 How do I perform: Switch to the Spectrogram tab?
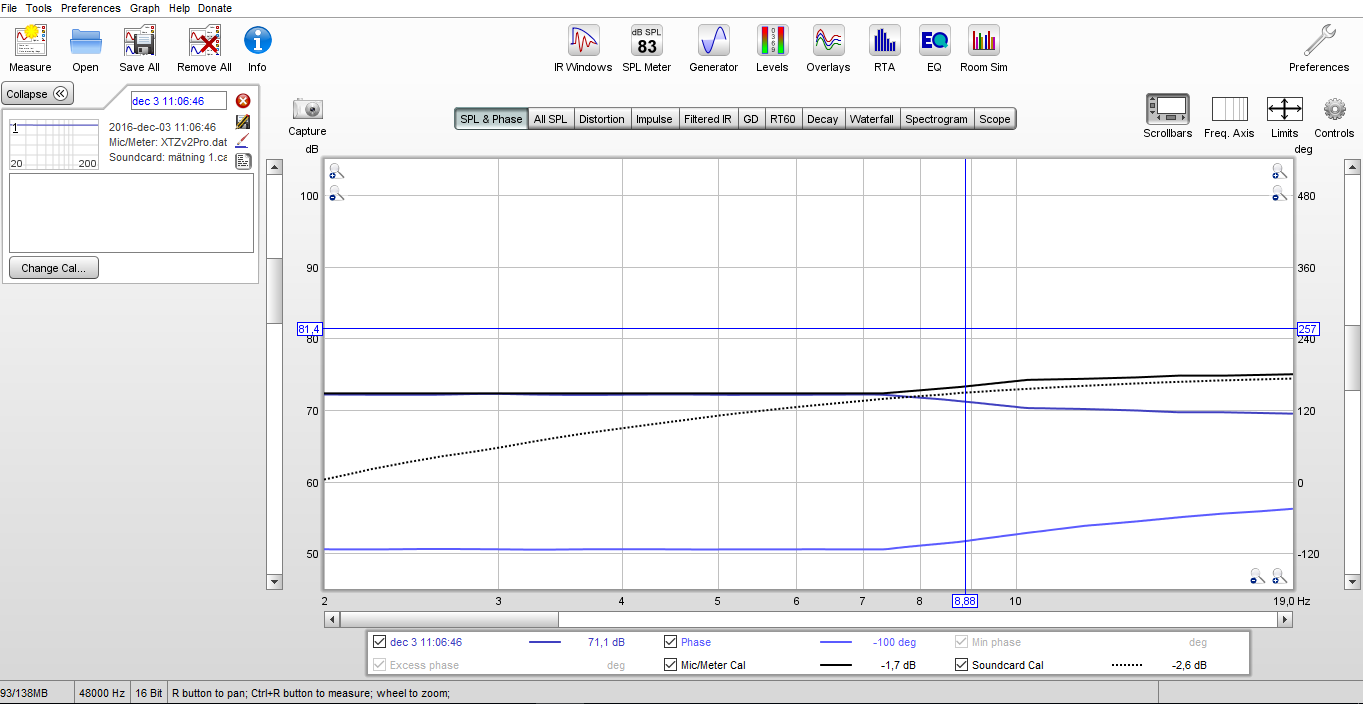[937, 119]
